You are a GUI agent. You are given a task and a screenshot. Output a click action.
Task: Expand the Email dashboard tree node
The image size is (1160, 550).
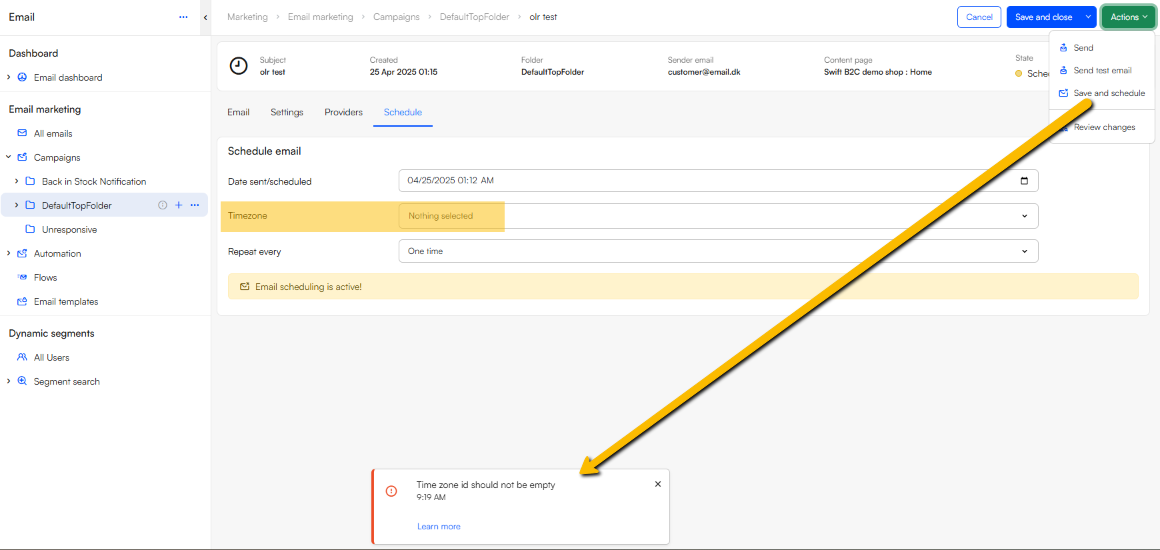[x=9, y=77]
